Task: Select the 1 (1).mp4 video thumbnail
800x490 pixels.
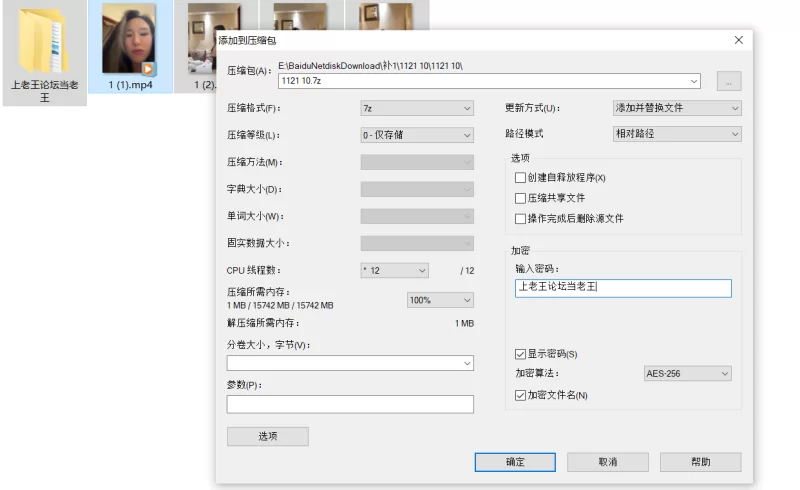Action: click(x=129, y=39)
